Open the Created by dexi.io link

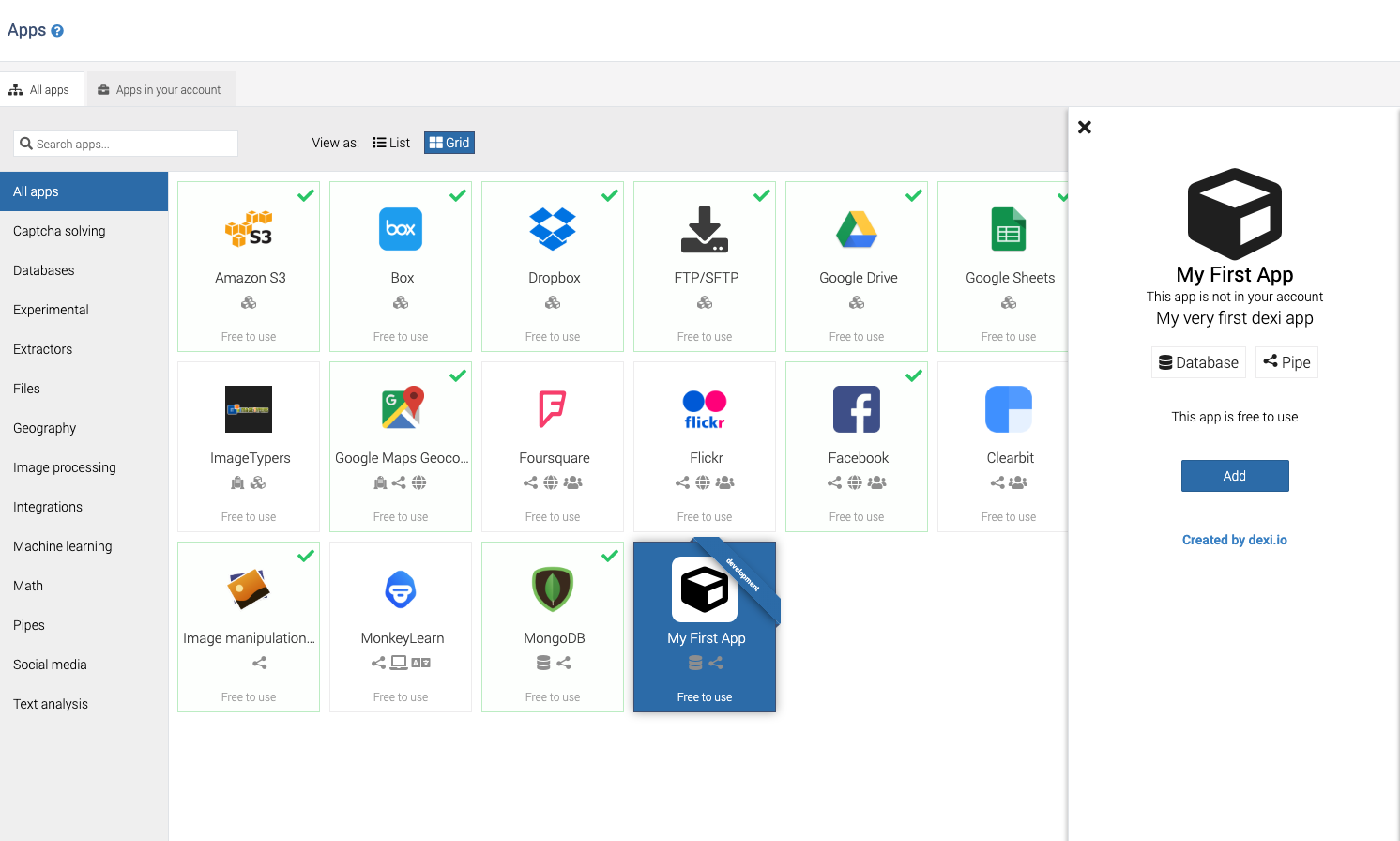1235,540
